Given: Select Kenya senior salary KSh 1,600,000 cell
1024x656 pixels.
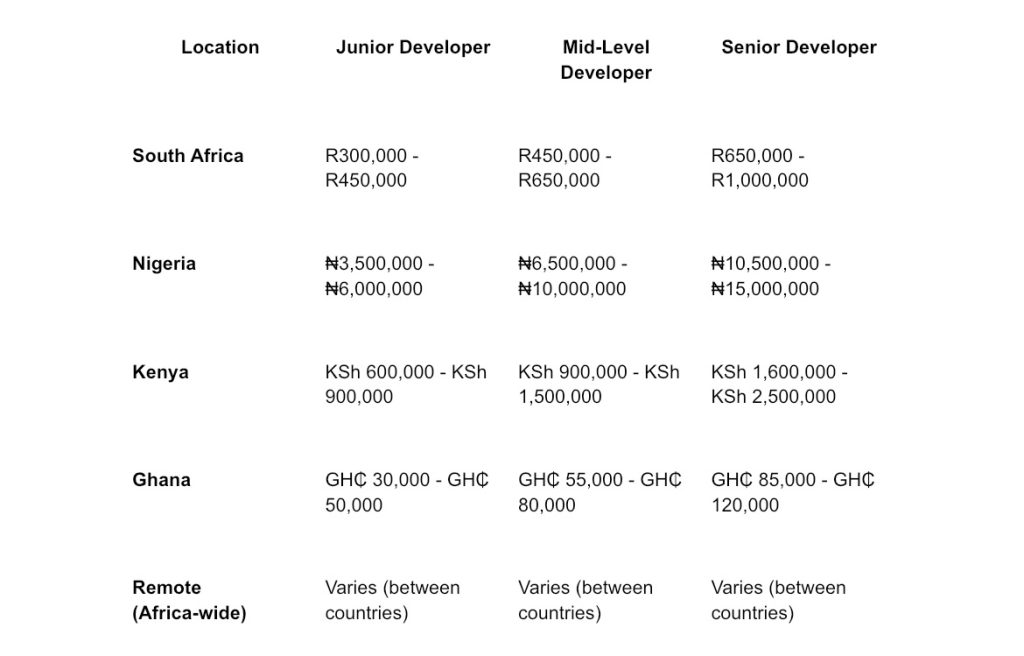Looking at the screenshot, I should pyautogui.click(x=779, y=384).
